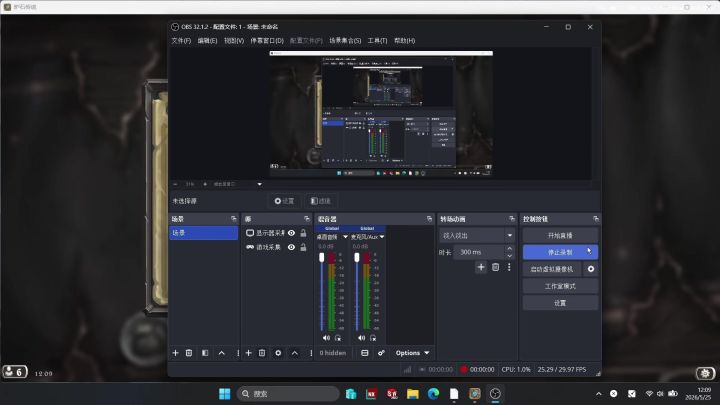
Task: Select the scene row in Scenes list
Action: pyautogui.click(x=204, y=233)
